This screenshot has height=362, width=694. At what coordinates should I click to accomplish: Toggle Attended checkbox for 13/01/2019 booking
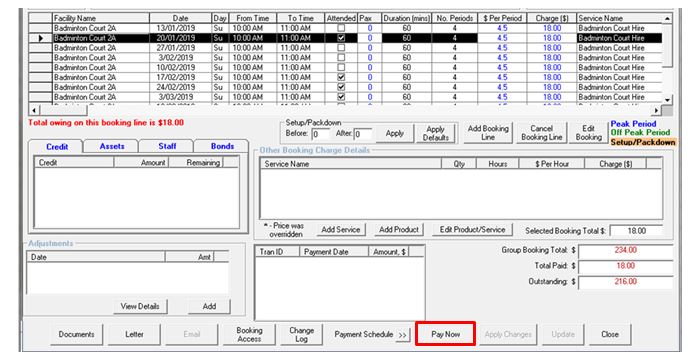341,28
